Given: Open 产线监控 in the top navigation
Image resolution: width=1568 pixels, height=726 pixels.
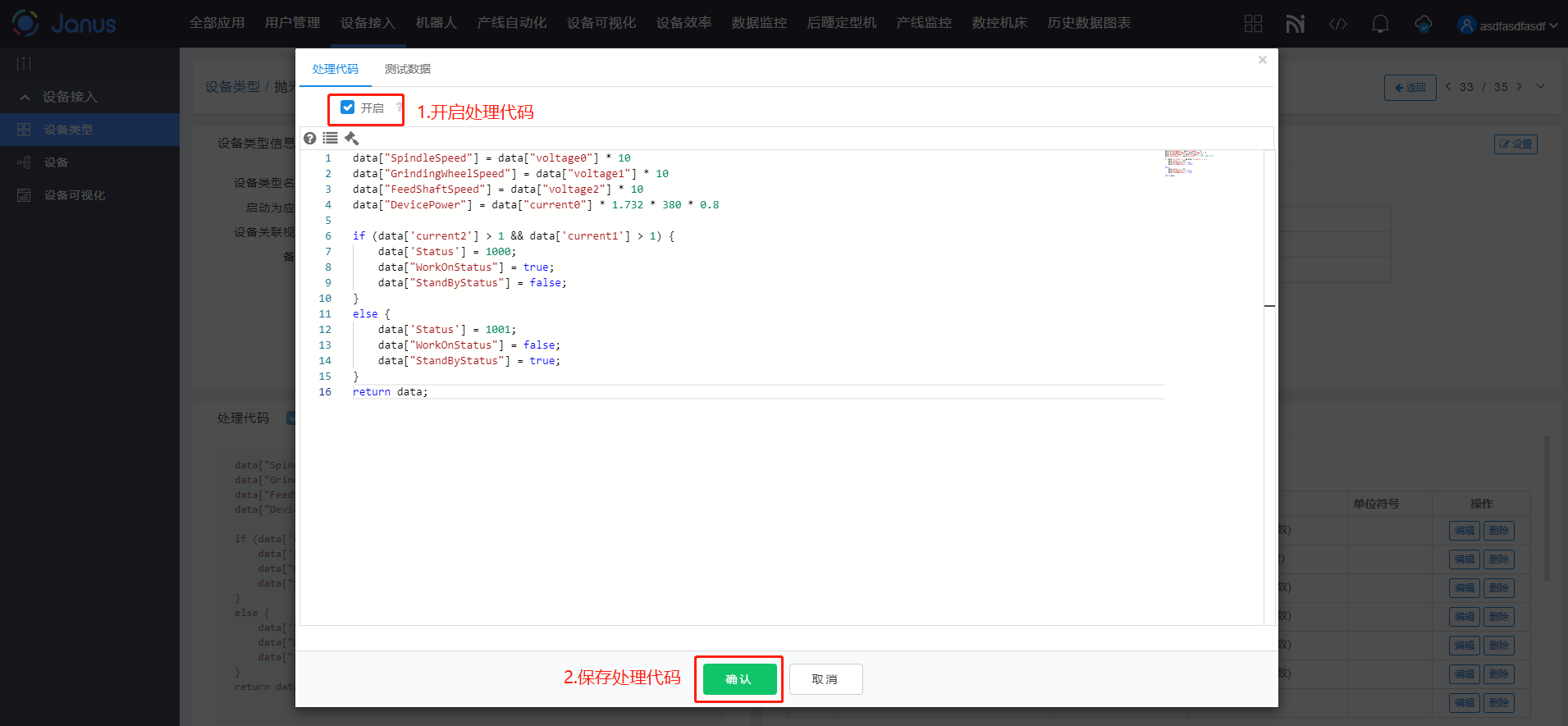Looking at the screenshot, I should click(925, 23).
